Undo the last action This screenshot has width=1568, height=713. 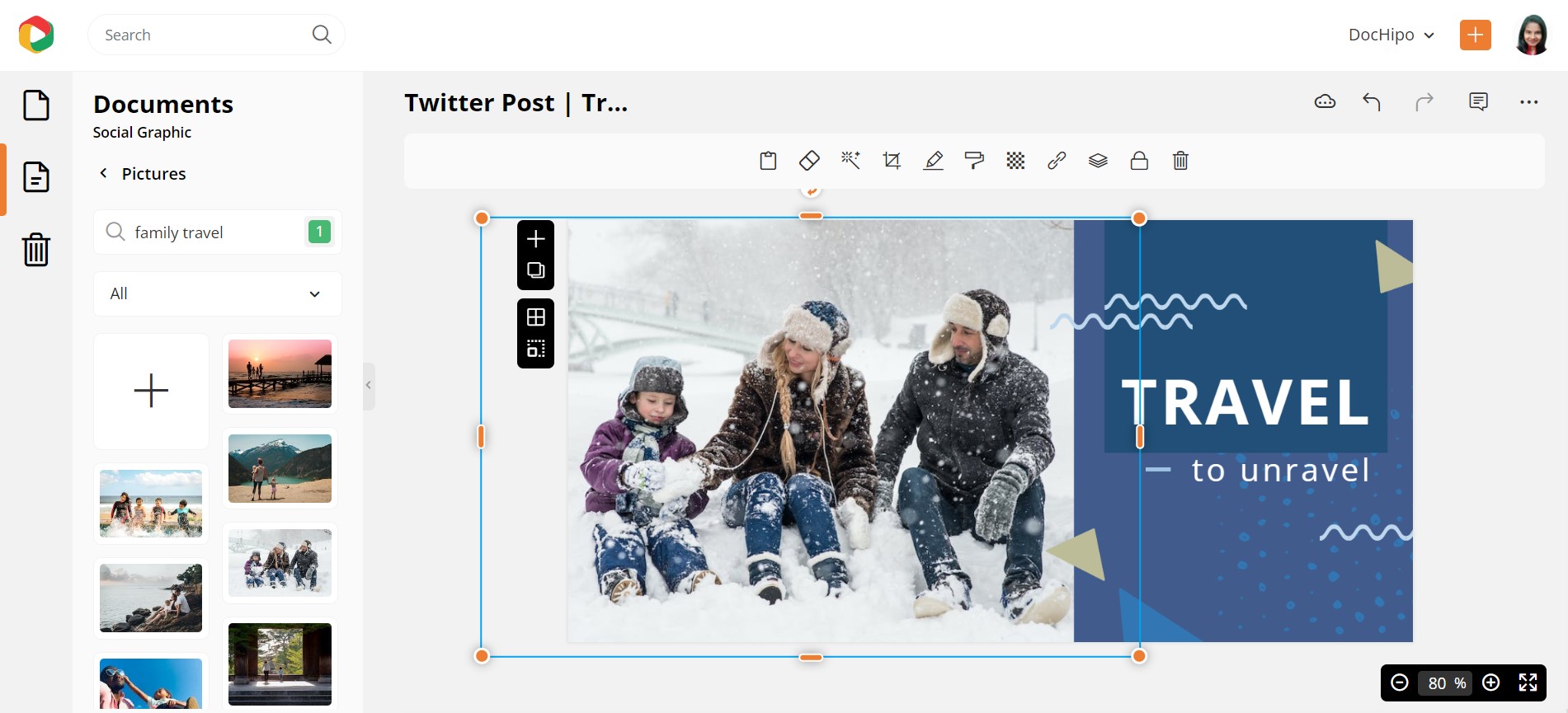[1372, 102]
